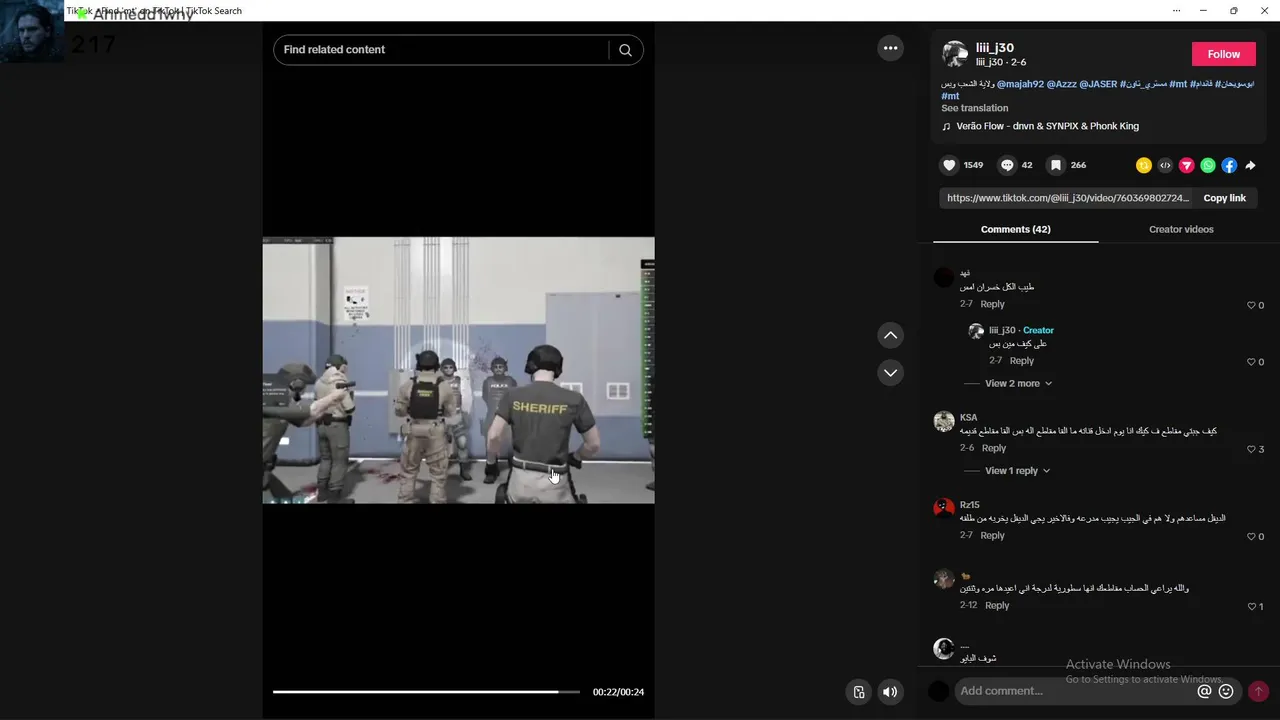Click the Add comment input field
1280x720 pixels.
coord(1076,691)
